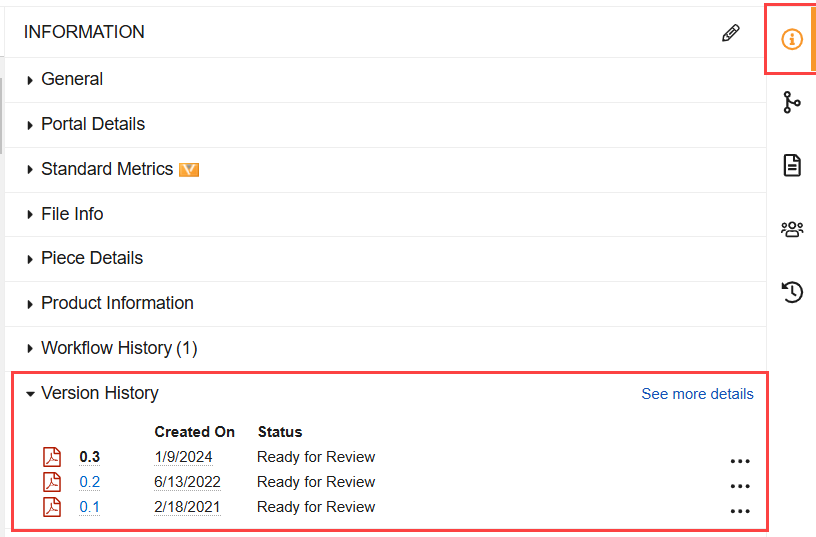
Task: Open the branch workflow icon in sidebar
Action: click(x=792, y=102)
